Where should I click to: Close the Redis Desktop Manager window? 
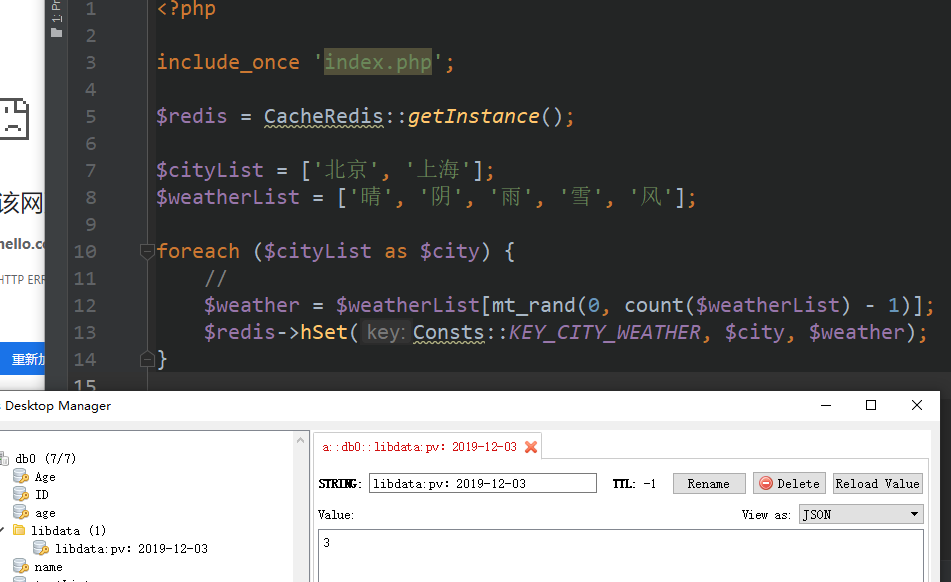(917, 405)
